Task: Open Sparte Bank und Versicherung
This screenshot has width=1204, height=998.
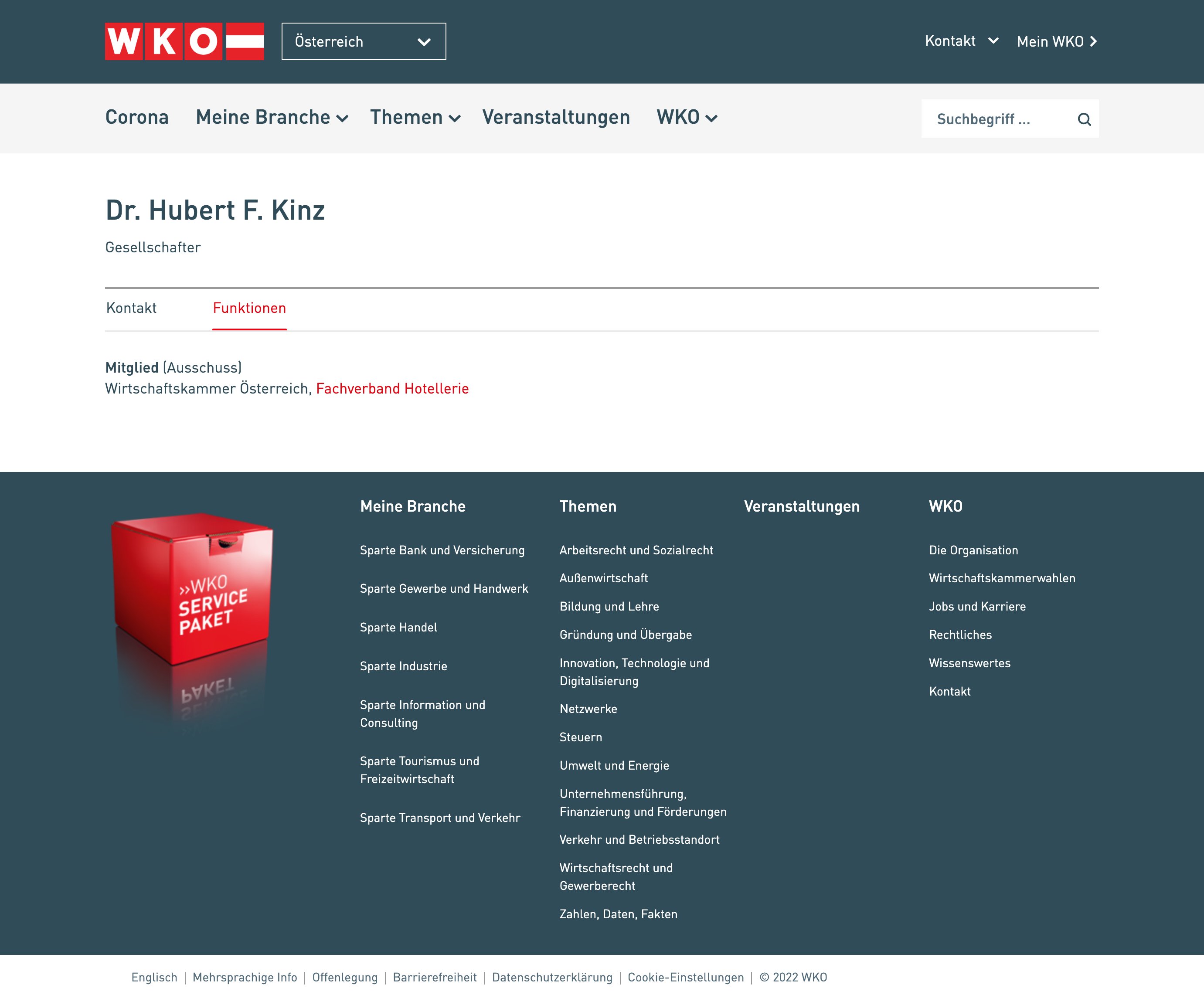Action: [x=442, y=550]
